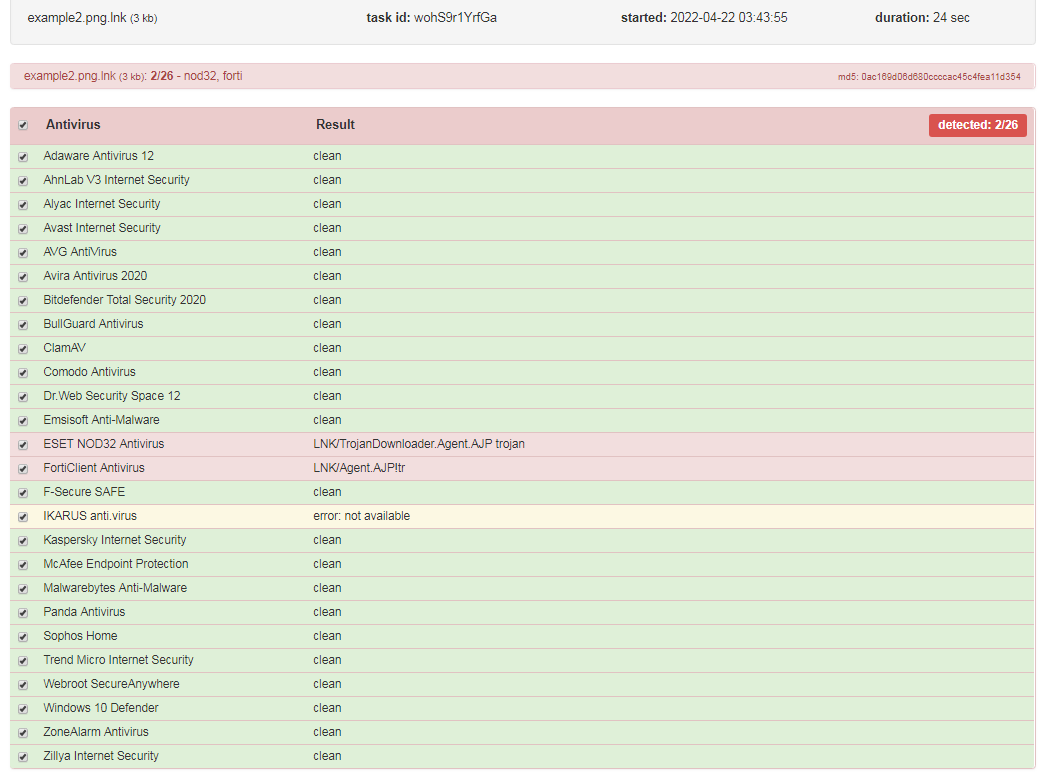Click the Kaspersky Internet Security name
The height and width of the screenshot is (783, 1042).
[x=114, y=540]
